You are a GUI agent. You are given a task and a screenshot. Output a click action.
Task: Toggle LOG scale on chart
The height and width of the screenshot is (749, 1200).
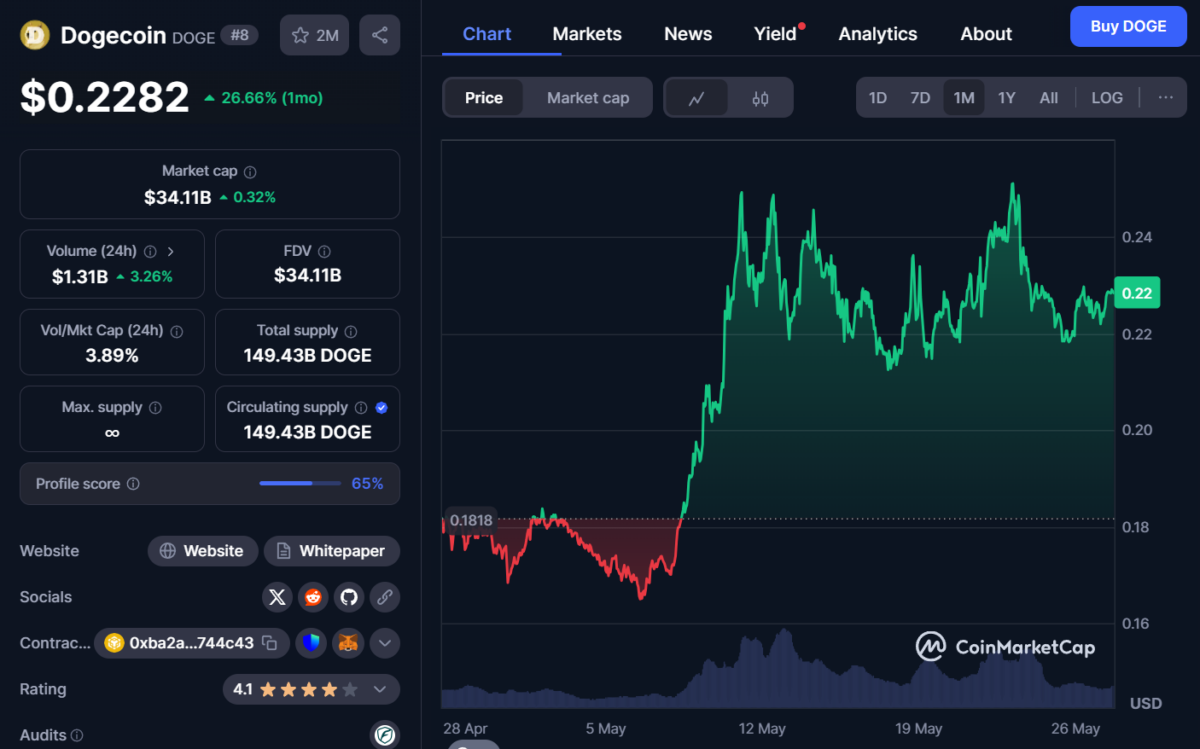pos(1107,98)
